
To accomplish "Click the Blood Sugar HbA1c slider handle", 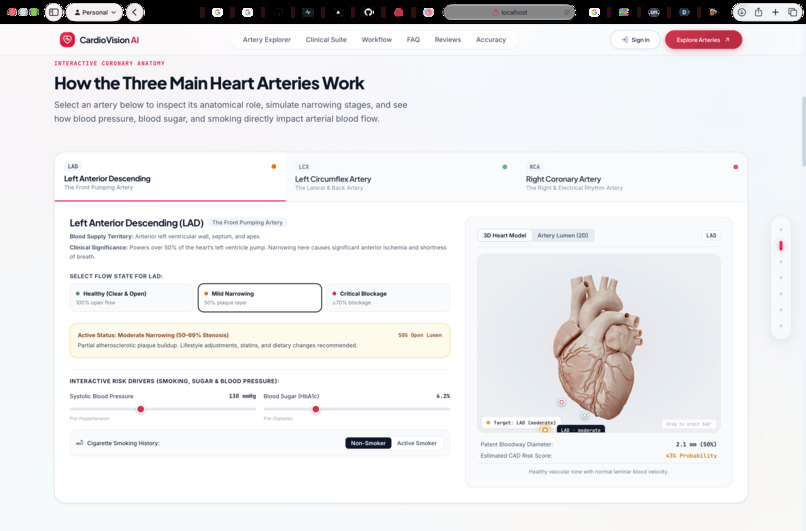I will [316, 409].
